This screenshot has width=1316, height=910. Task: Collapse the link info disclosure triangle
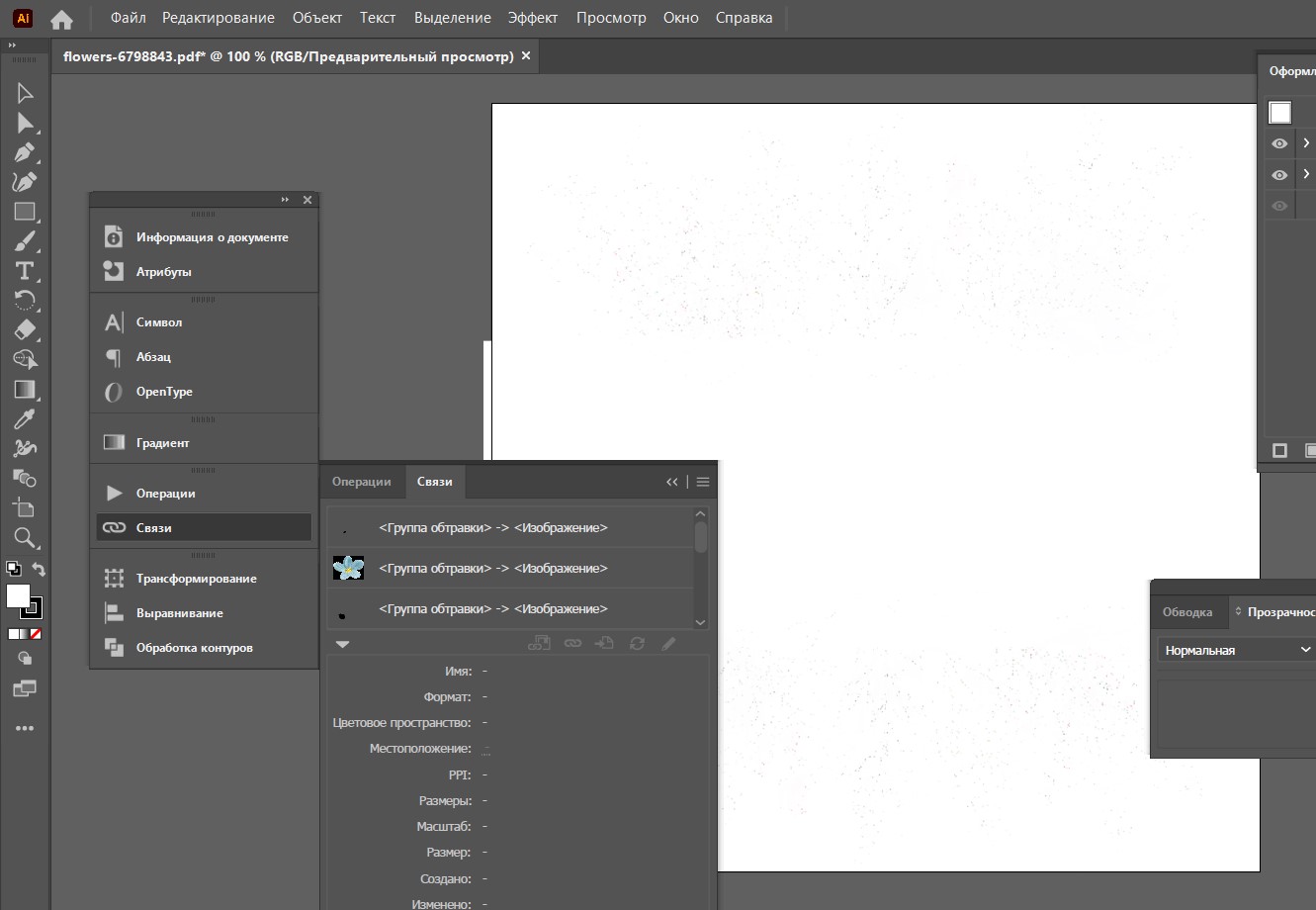tap(342, 644)
